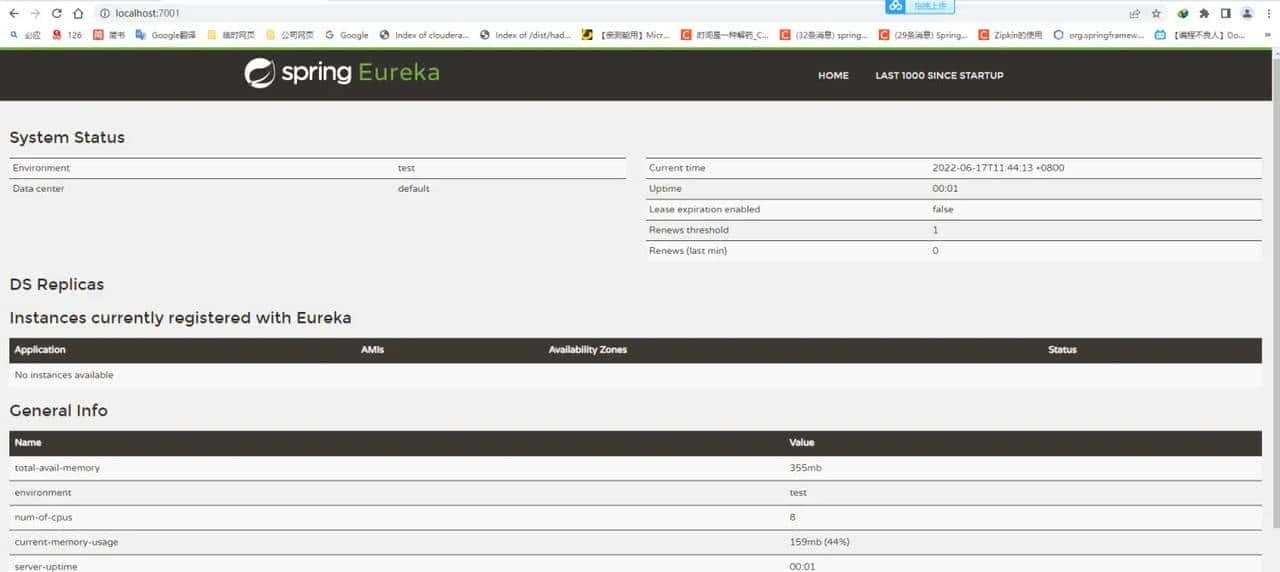Toggle the browser side panel icon
The height and width of the screenshot is (572, 1280).
click(x=1225, y=14)
